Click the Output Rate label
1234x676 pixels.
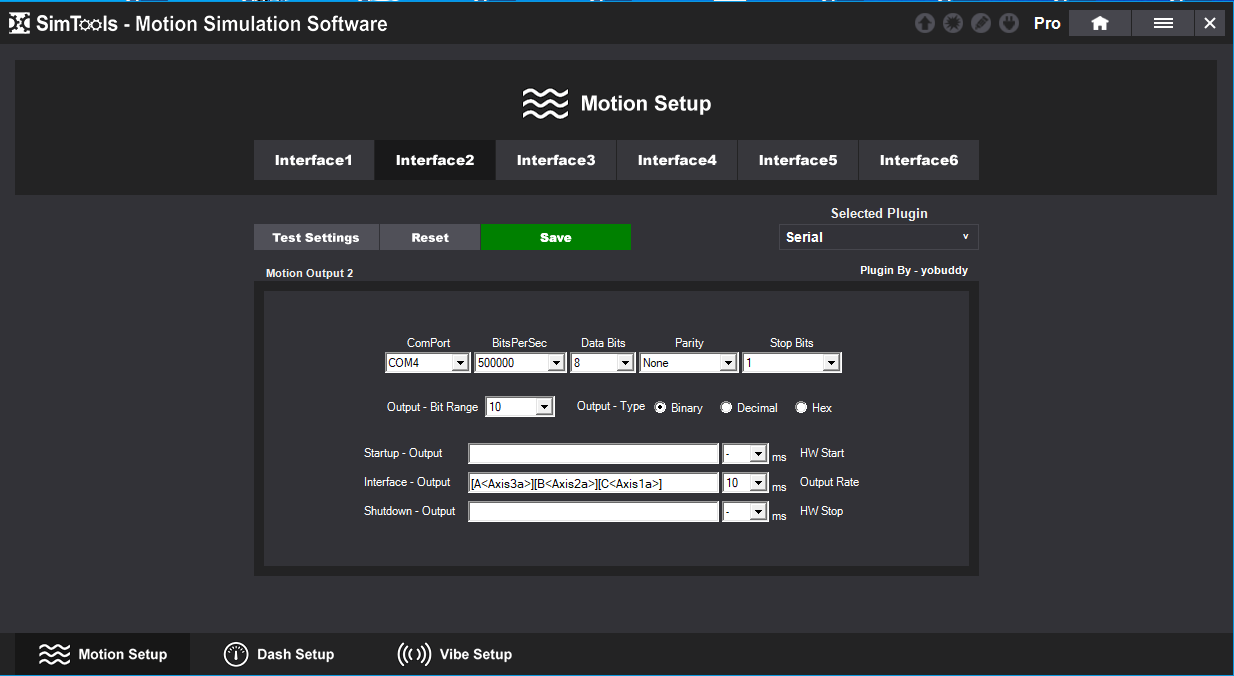(x=829, y=482)
